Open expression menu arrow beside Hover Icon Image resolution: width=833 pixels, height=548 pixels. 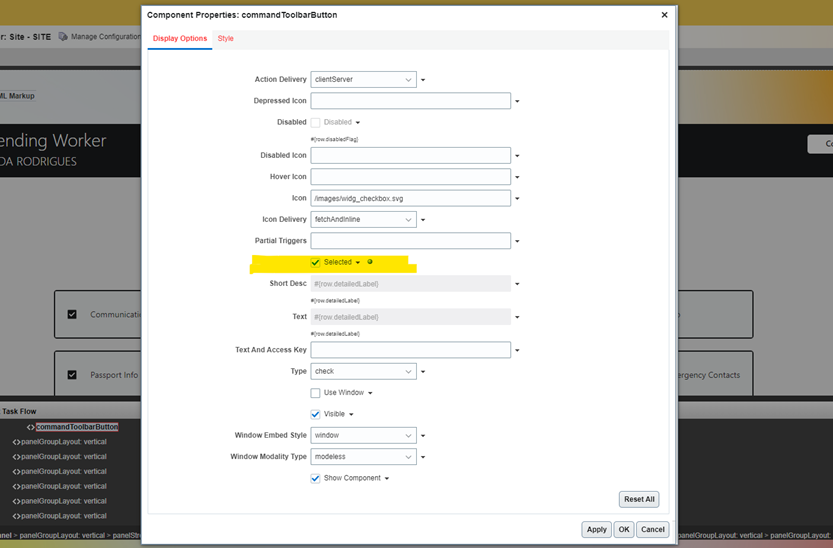pos(517,177)
